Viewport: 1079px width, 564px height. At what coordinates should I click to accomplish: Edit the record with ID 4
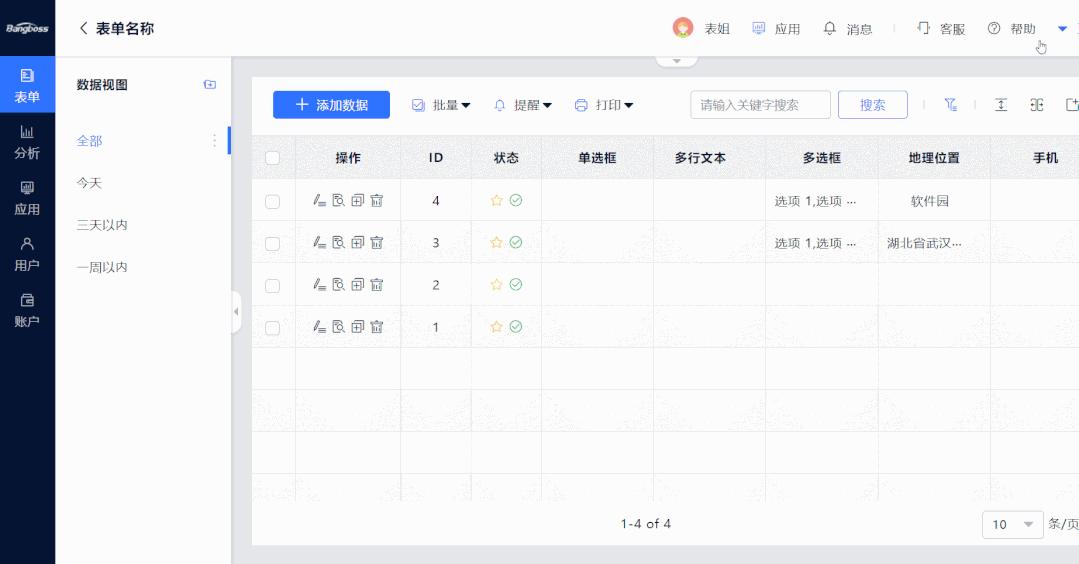coord(319,201)
